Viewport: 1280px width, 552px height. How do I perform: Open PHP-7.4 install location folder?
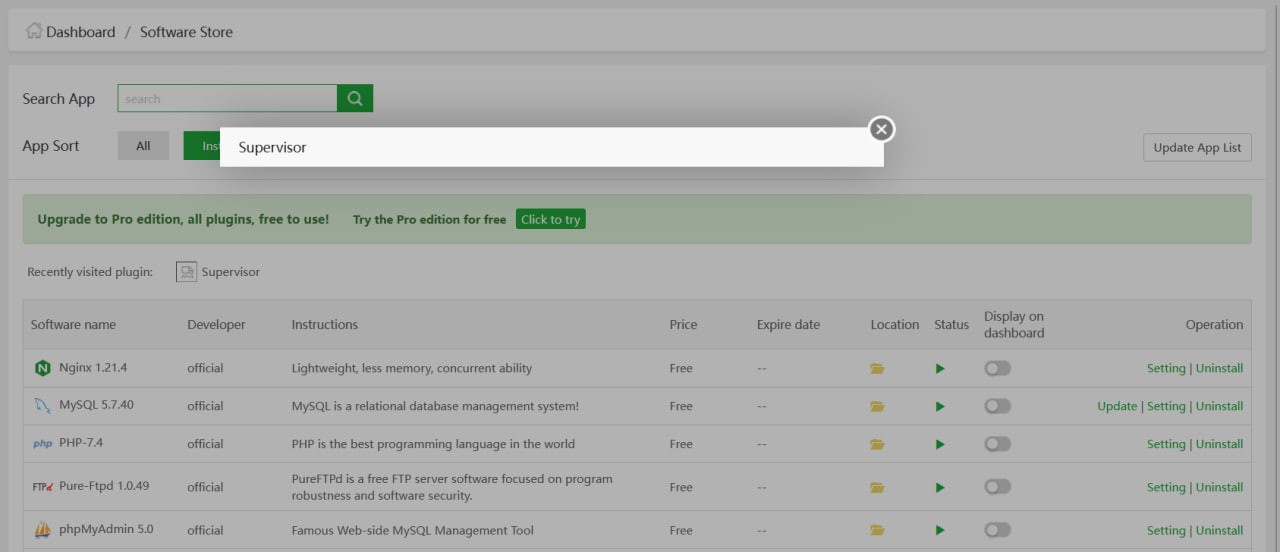pyautogui.click(x=877, y=445)
